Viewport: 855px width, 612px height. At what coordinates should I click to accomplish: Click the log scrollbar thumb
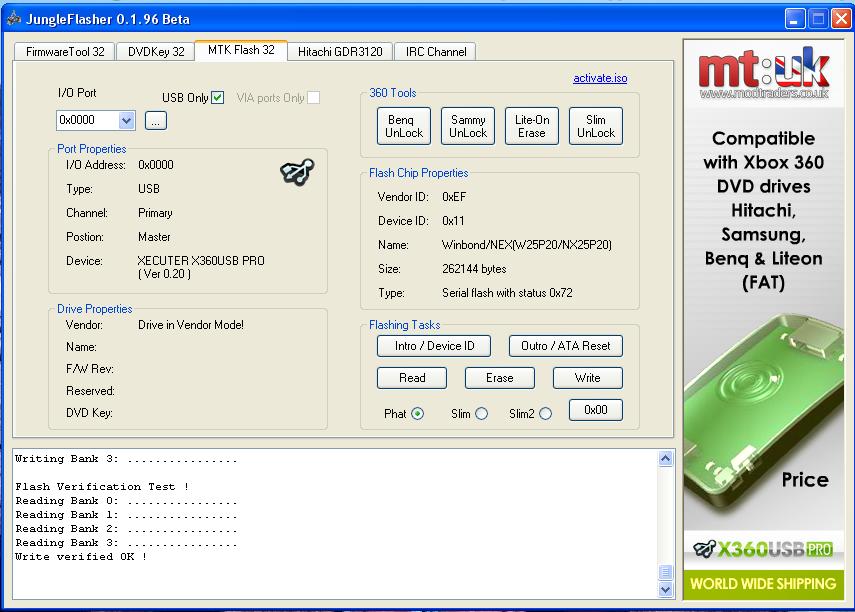click(665, 572)
